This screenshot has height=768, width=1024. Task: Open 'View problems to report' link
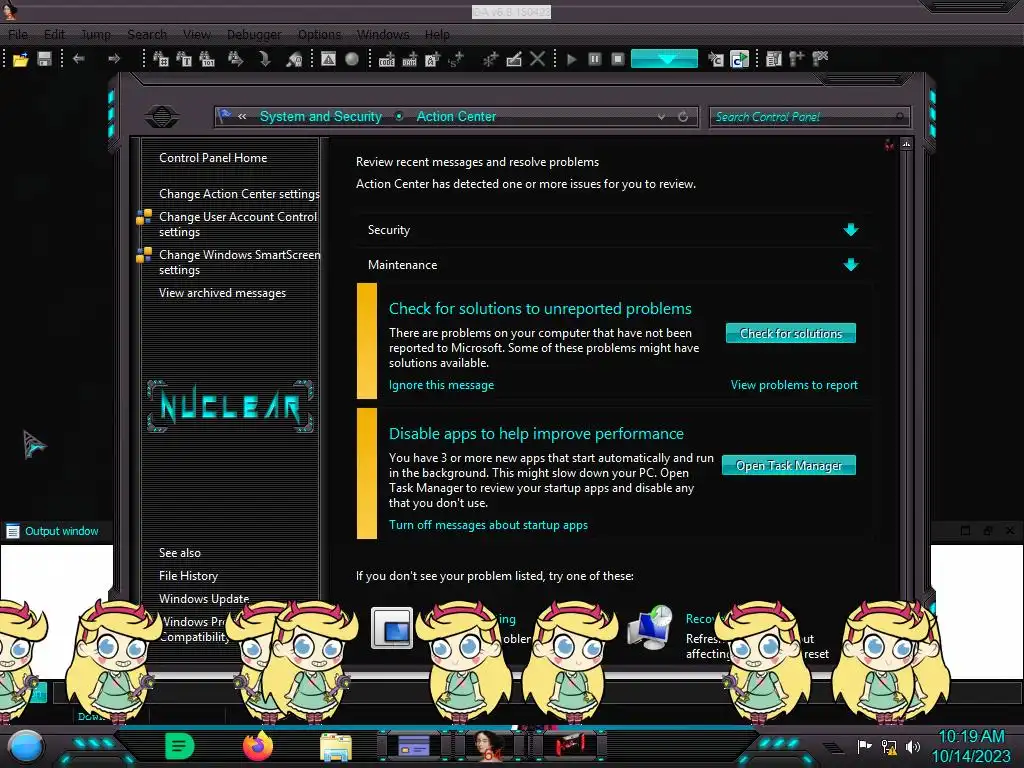pyautogui.click(x=794, y=385)
